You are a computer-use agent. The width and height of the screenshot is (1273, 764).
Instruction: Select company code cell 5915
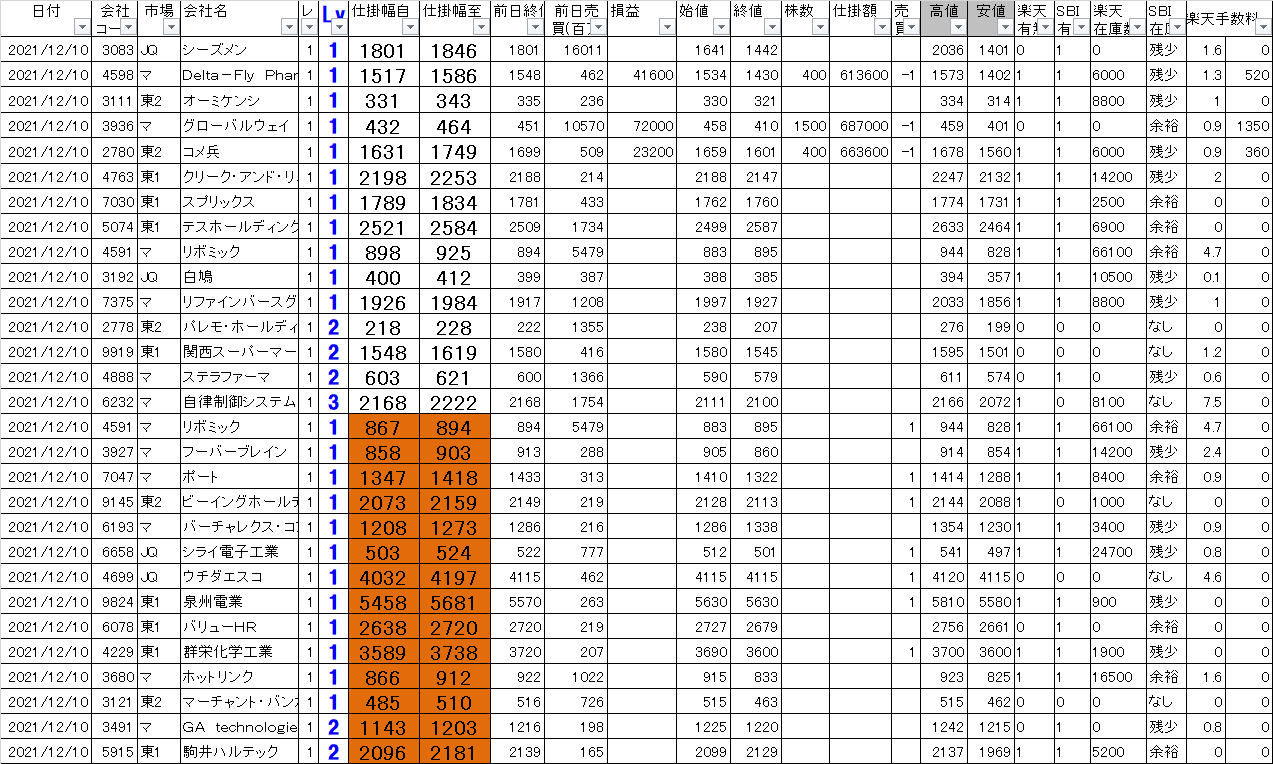tap(114, 751)
